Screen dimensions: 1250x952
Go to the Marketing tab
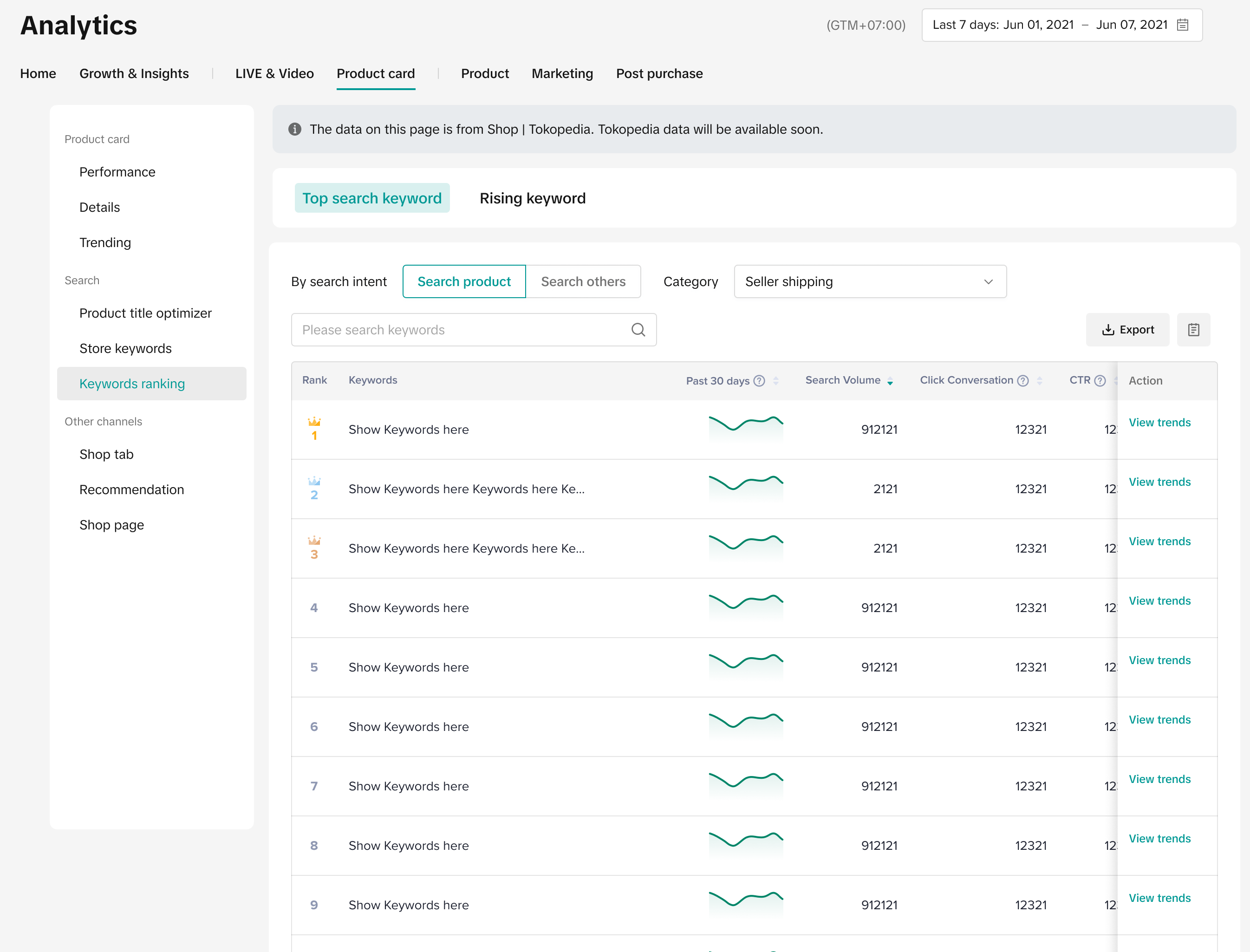coord(562,74)
